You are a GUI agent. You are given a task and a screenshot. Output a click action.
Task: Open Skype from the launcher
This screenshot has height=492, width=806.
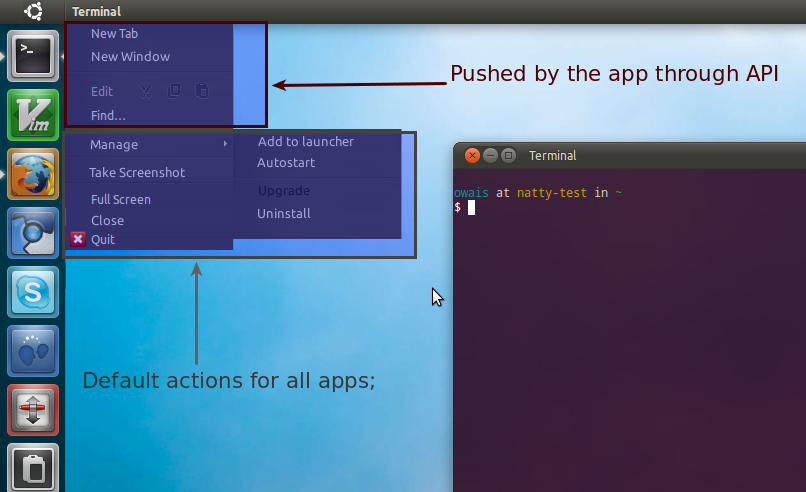pos(33,292)
